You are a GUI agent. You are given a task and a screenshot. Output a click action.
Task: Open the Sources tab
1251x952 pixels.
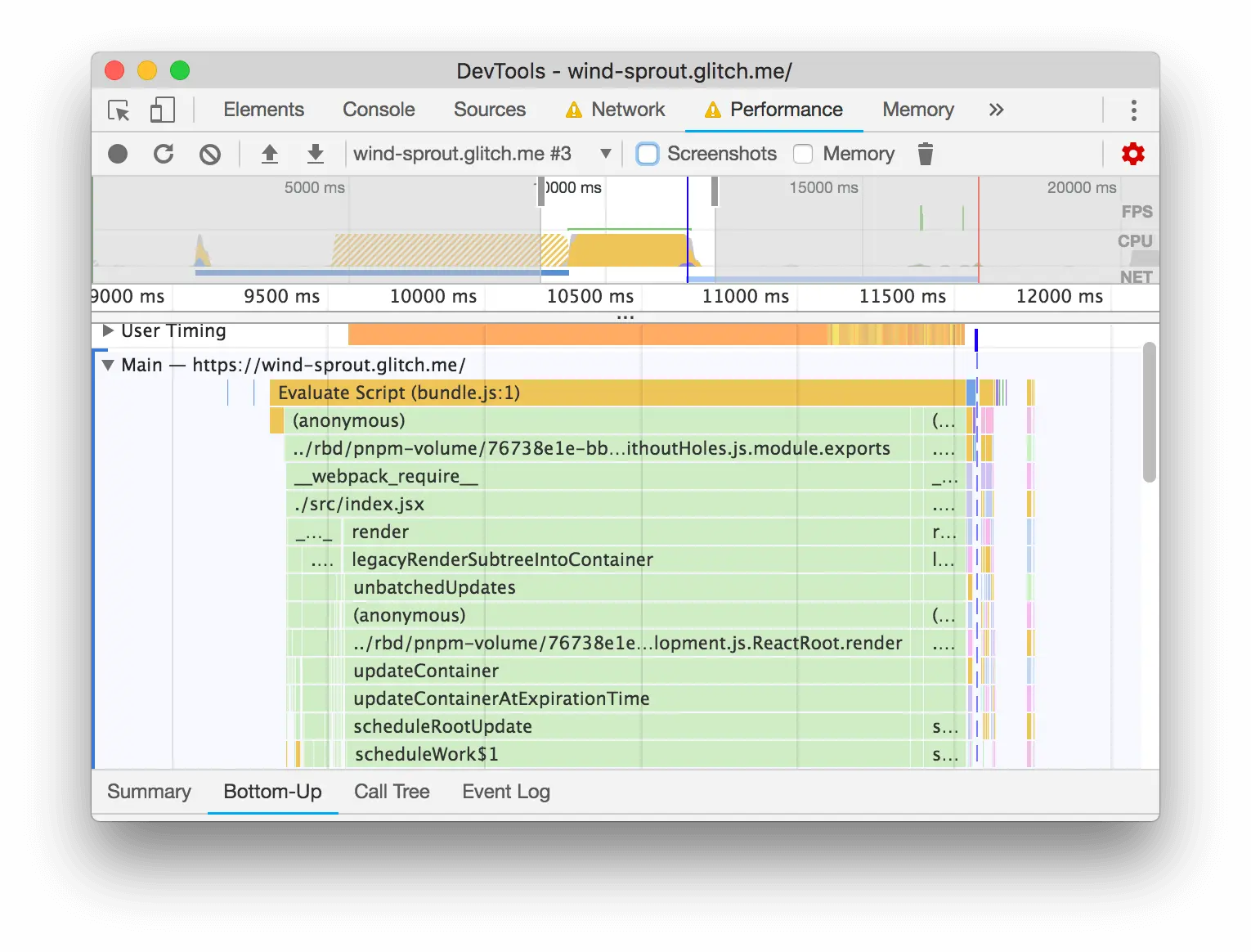point(490,110)
